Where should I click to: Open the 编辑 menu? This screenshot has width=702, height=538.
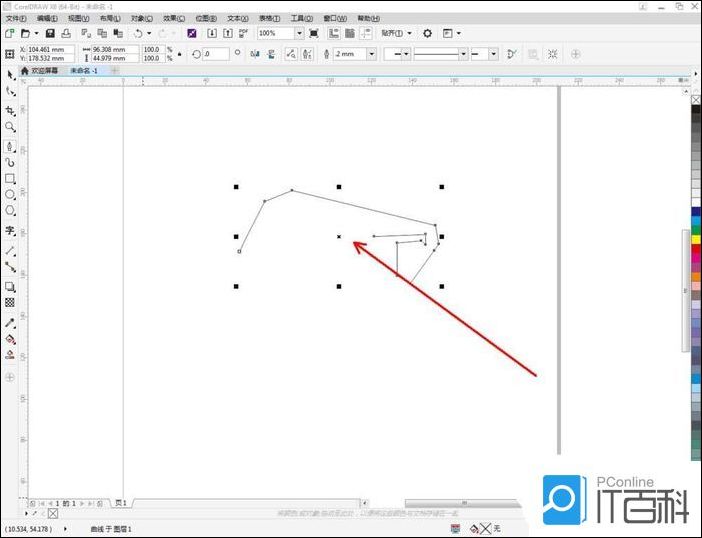pyautogui.click(x=47, y=18)
